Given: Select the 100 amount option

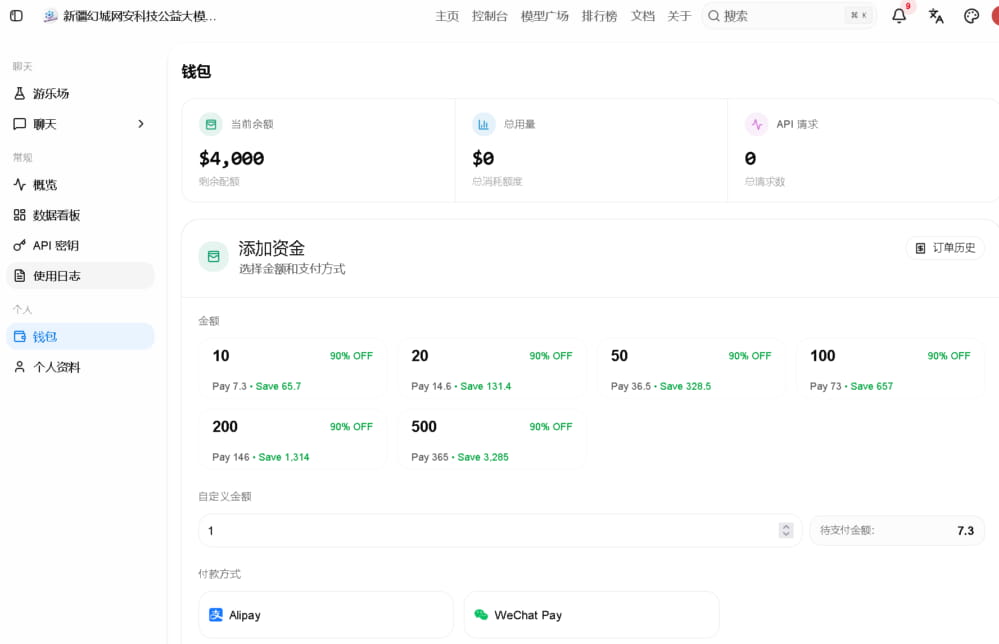Looking at the screenshot, I should coord(890,370).
